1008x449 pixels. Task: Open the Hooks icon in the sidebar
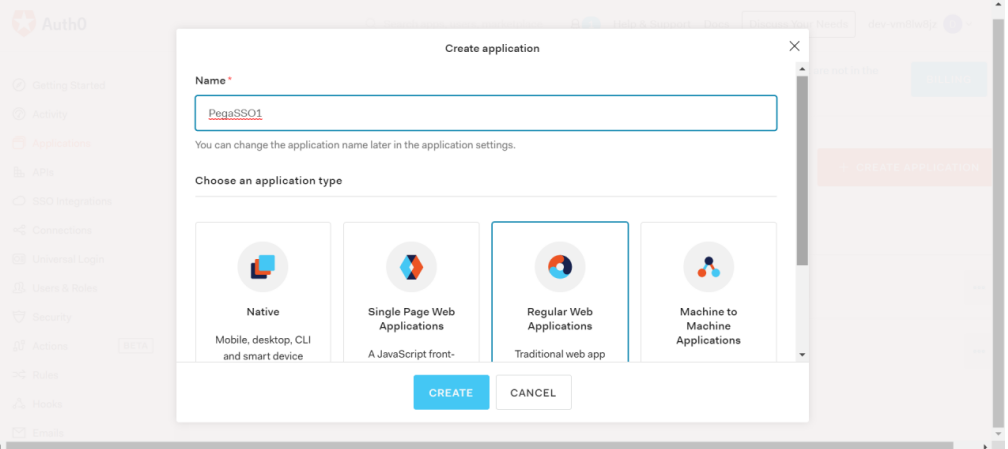(x=20, y=404)
